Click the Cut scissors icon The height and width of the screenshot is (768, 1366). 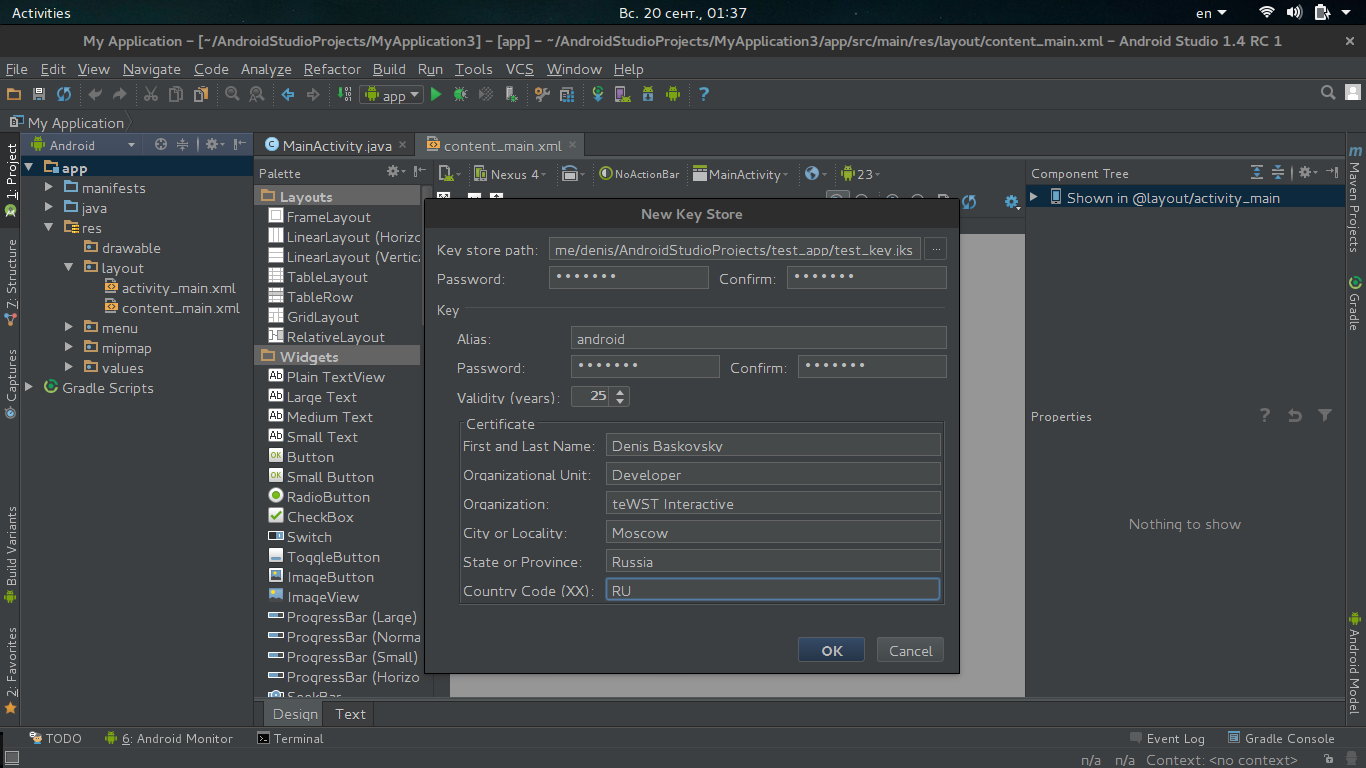[x=151, y=94]
